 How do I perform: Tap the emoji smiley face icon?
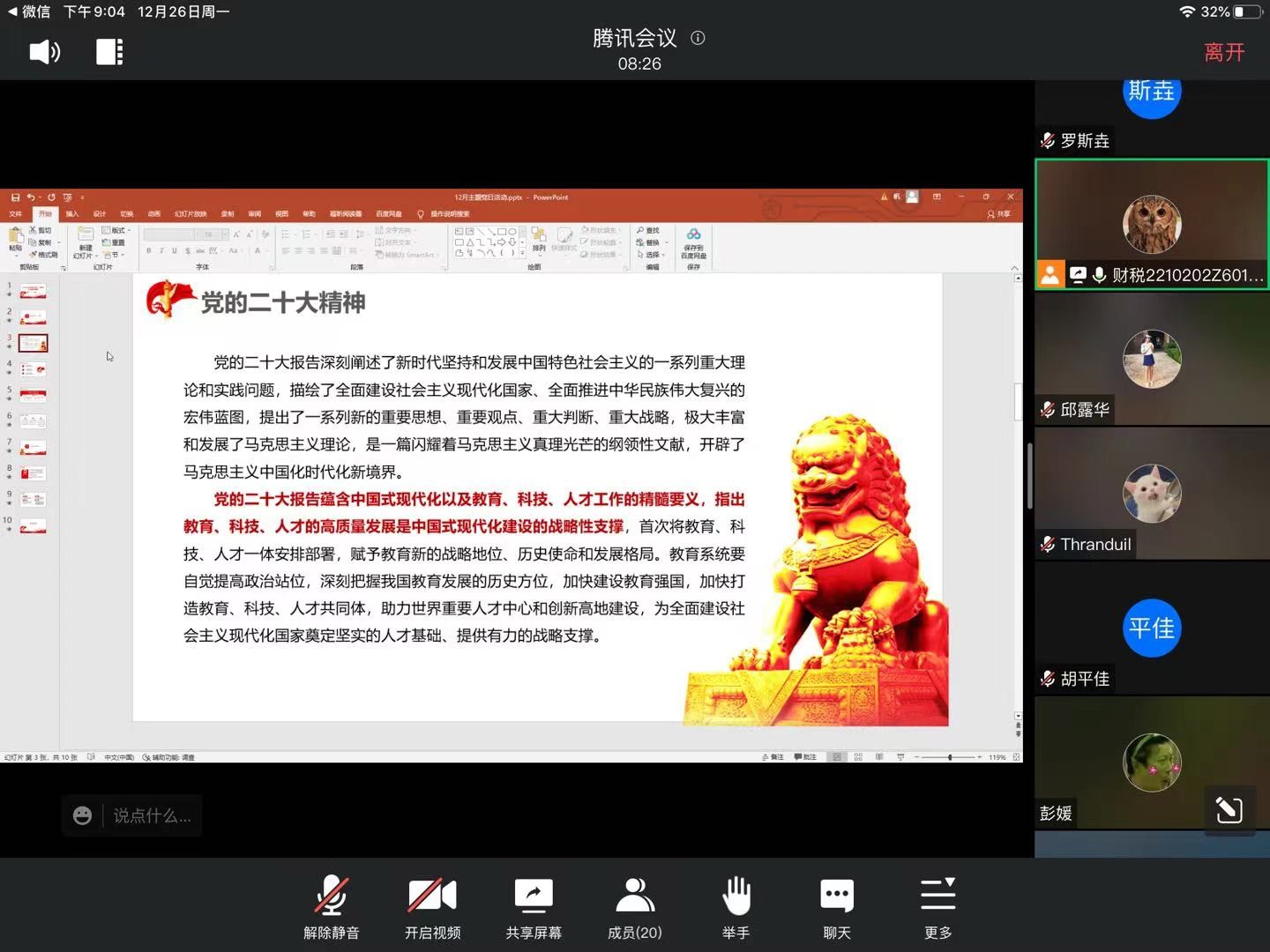82,815
